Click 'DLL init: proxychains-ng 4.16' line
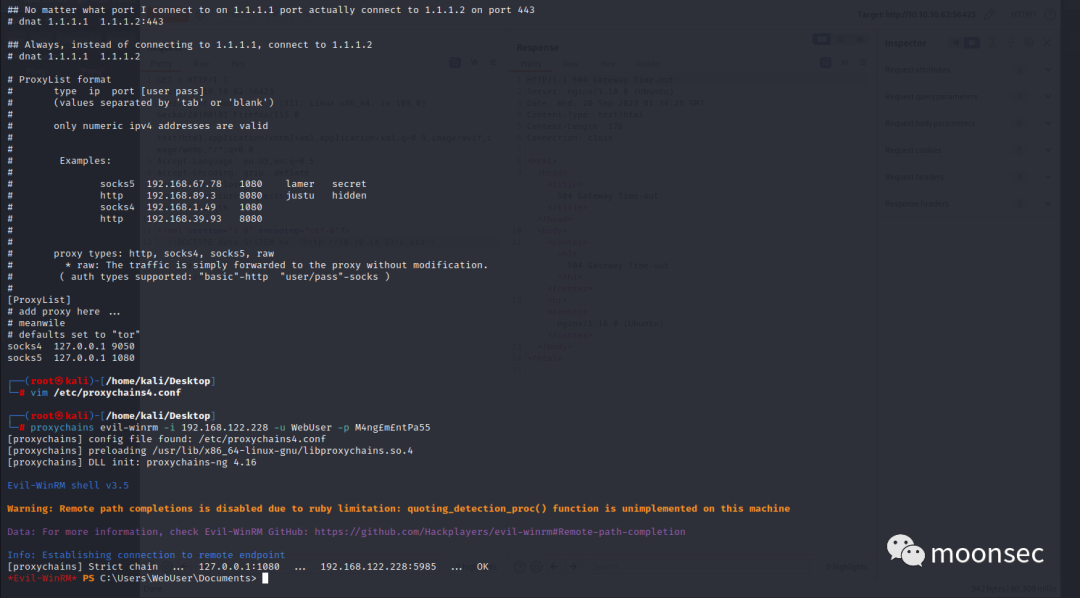 pos(132,462)
